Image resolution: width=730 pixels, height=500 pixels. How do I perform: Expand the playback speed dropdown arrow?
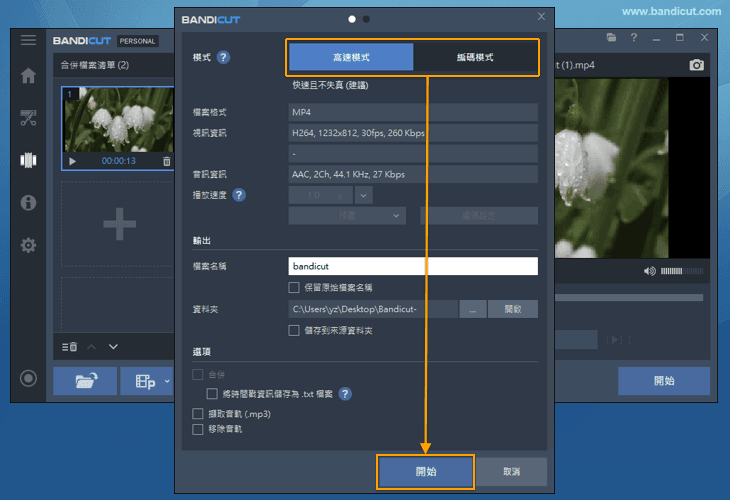click(363, 195)
